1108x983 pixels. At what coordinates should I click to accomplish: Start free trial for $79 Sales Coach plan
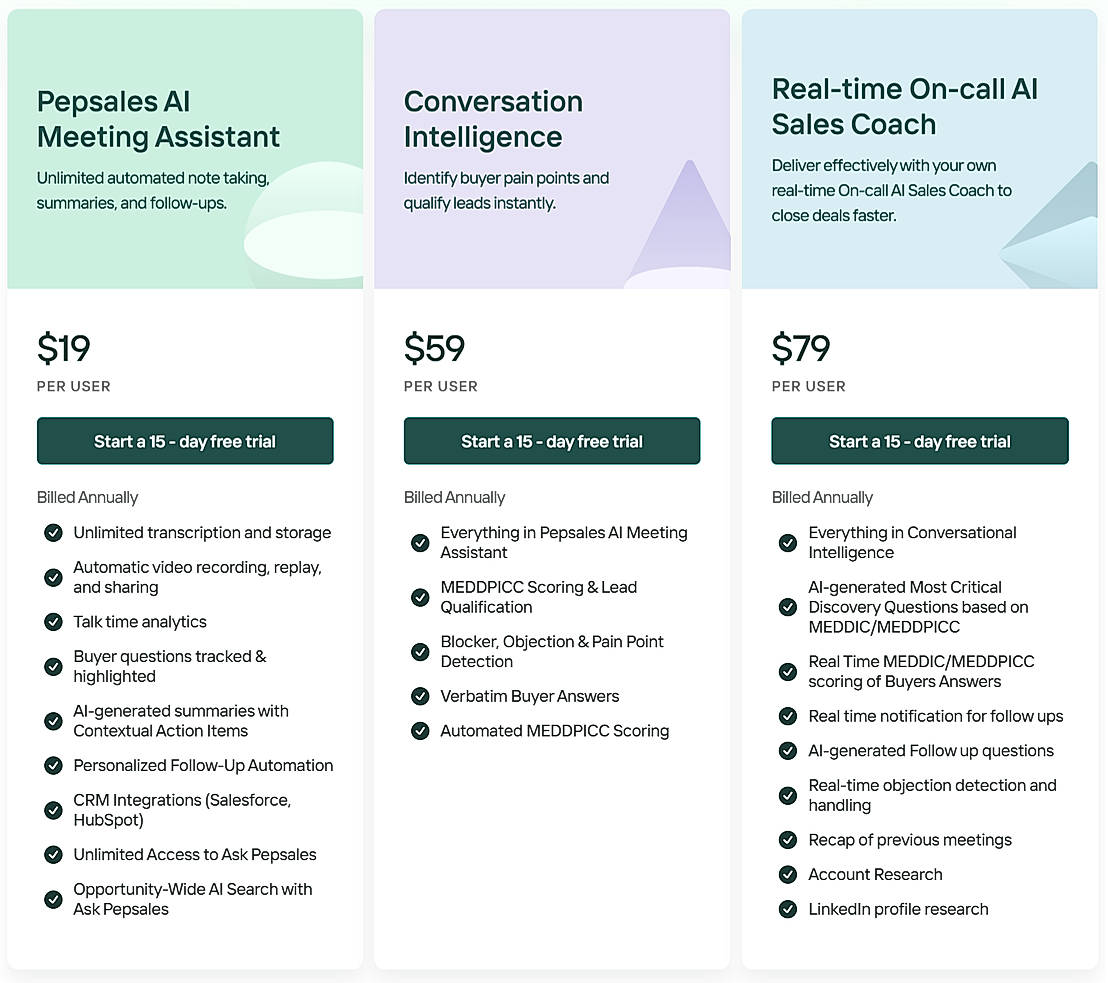[919, 441]
